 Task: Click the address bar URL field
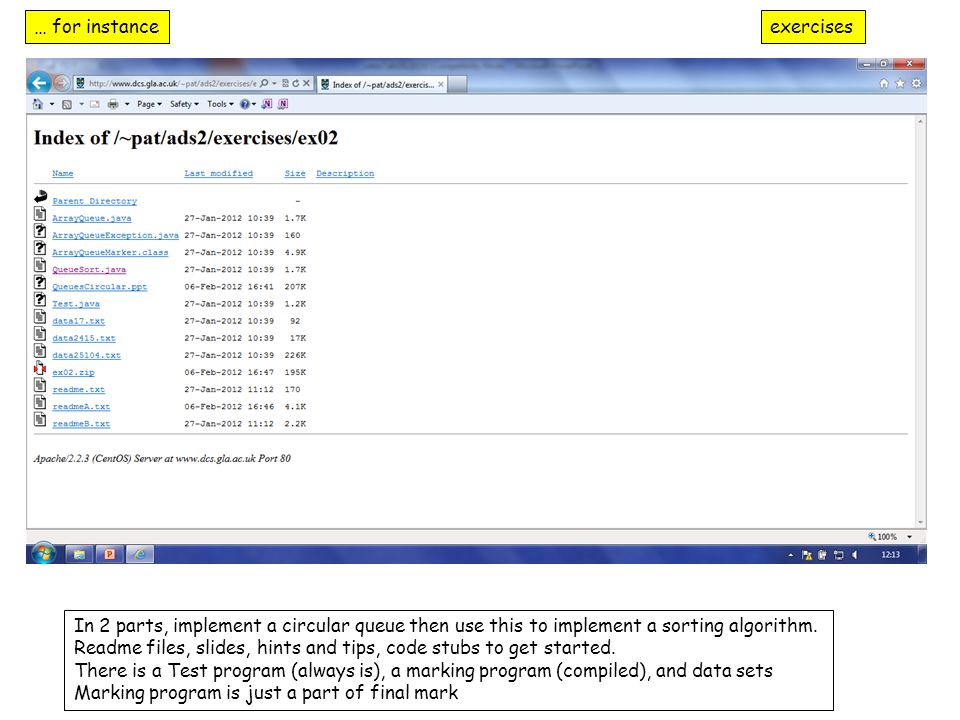(x=172, y=83)
